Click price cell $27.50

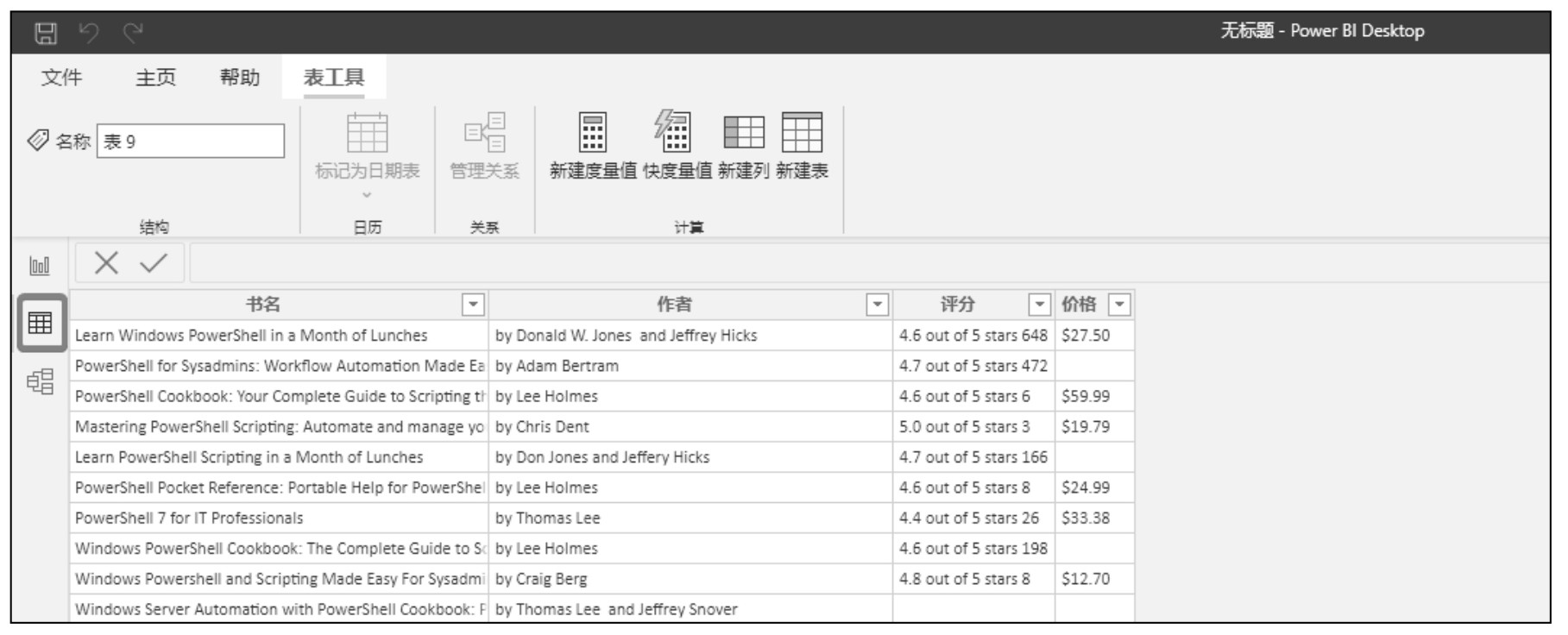coord(1094,336)
